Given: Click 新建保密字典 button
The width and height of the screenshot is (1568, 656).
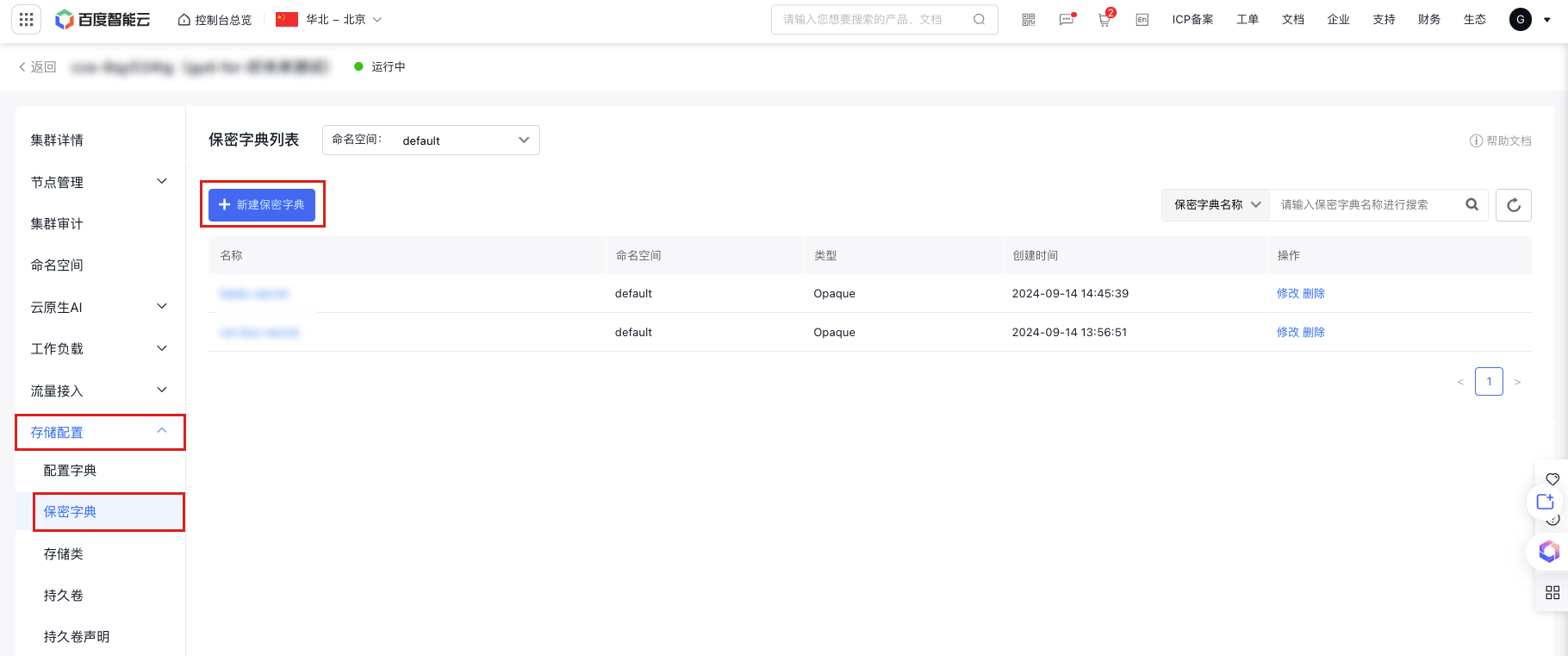Looking at the screenshot, I should click(262, 205).
